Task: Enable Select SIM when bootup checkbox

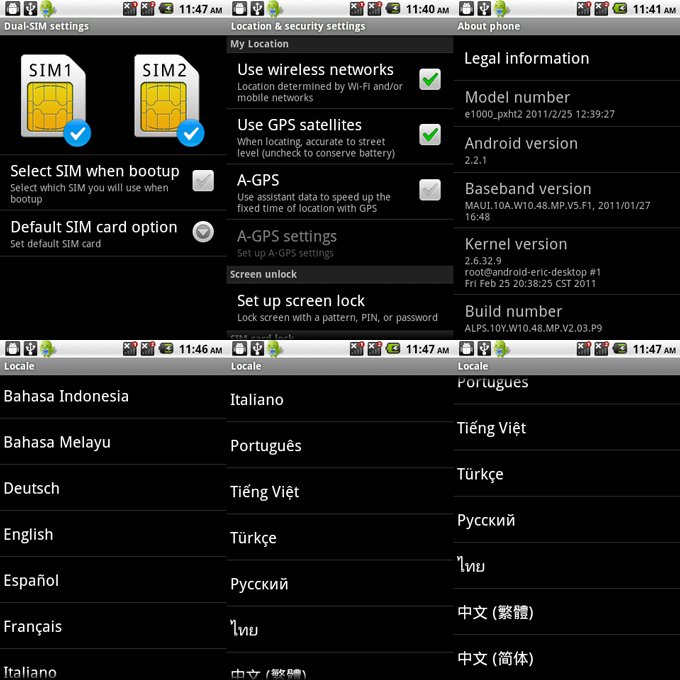Action: click(x=203, y=181)
